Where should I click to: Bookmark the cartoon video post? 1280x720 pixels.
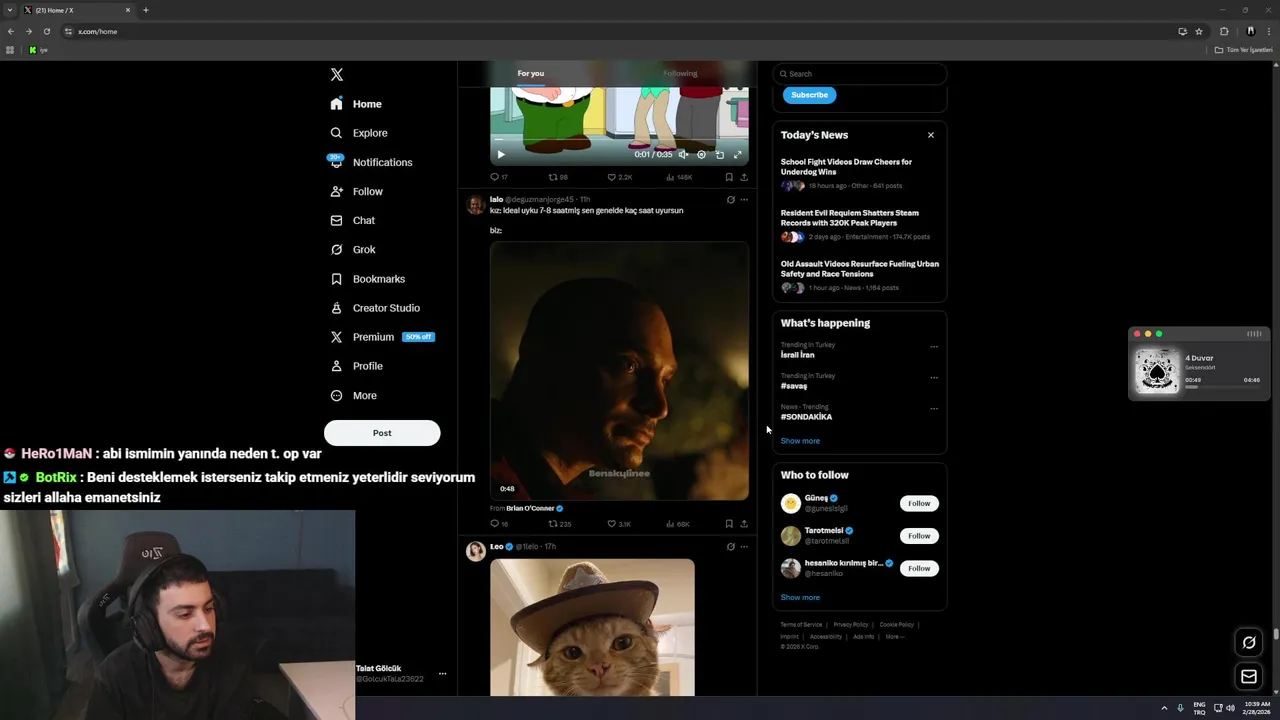tap(729, 177)
